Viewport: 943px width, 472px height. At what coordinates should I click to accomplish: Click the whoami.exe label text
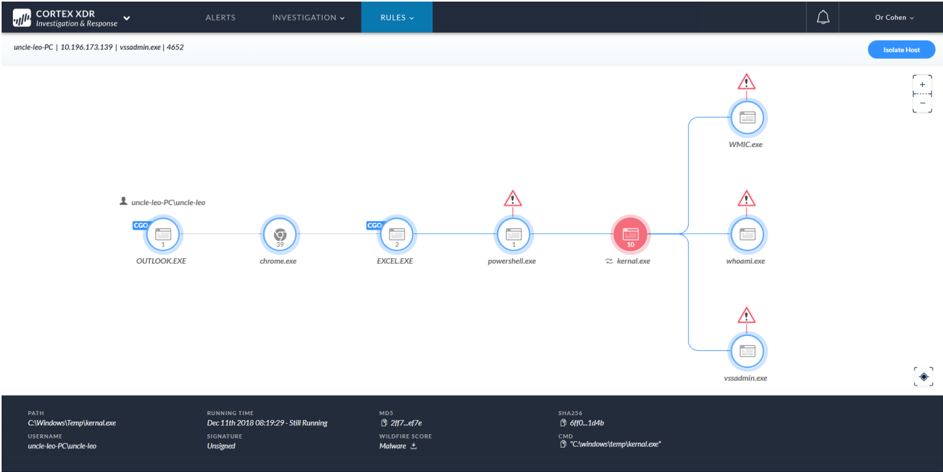(746, 262)
